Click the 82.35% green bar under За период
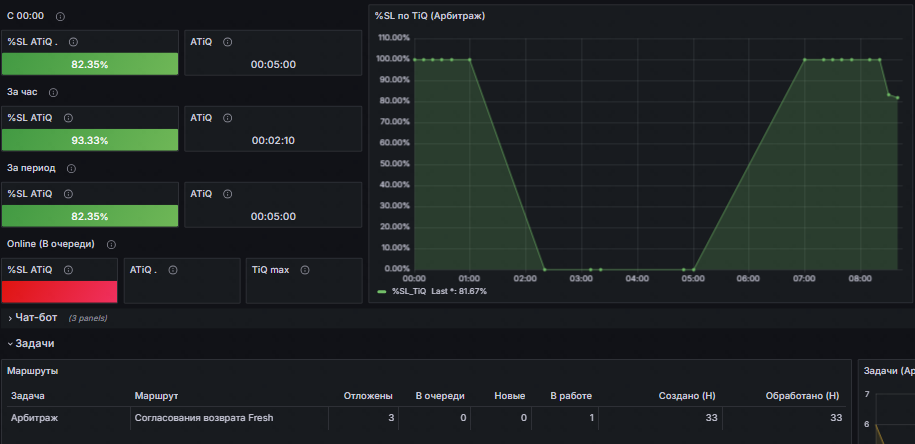This screenshot has width=915, height=444. tap(90, 216)
